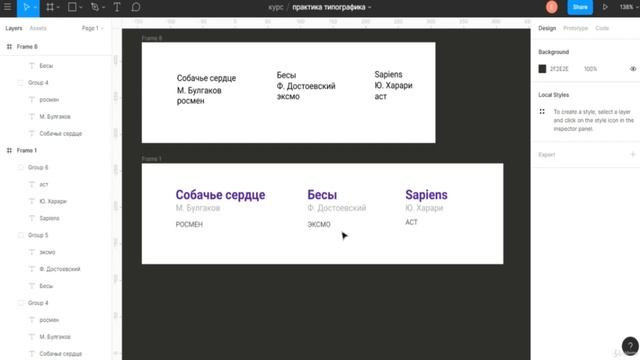This screenshot has width=640, height=360.
Task: Click the Present play icon
Action: pyautogui.click(x=605, y=7)
